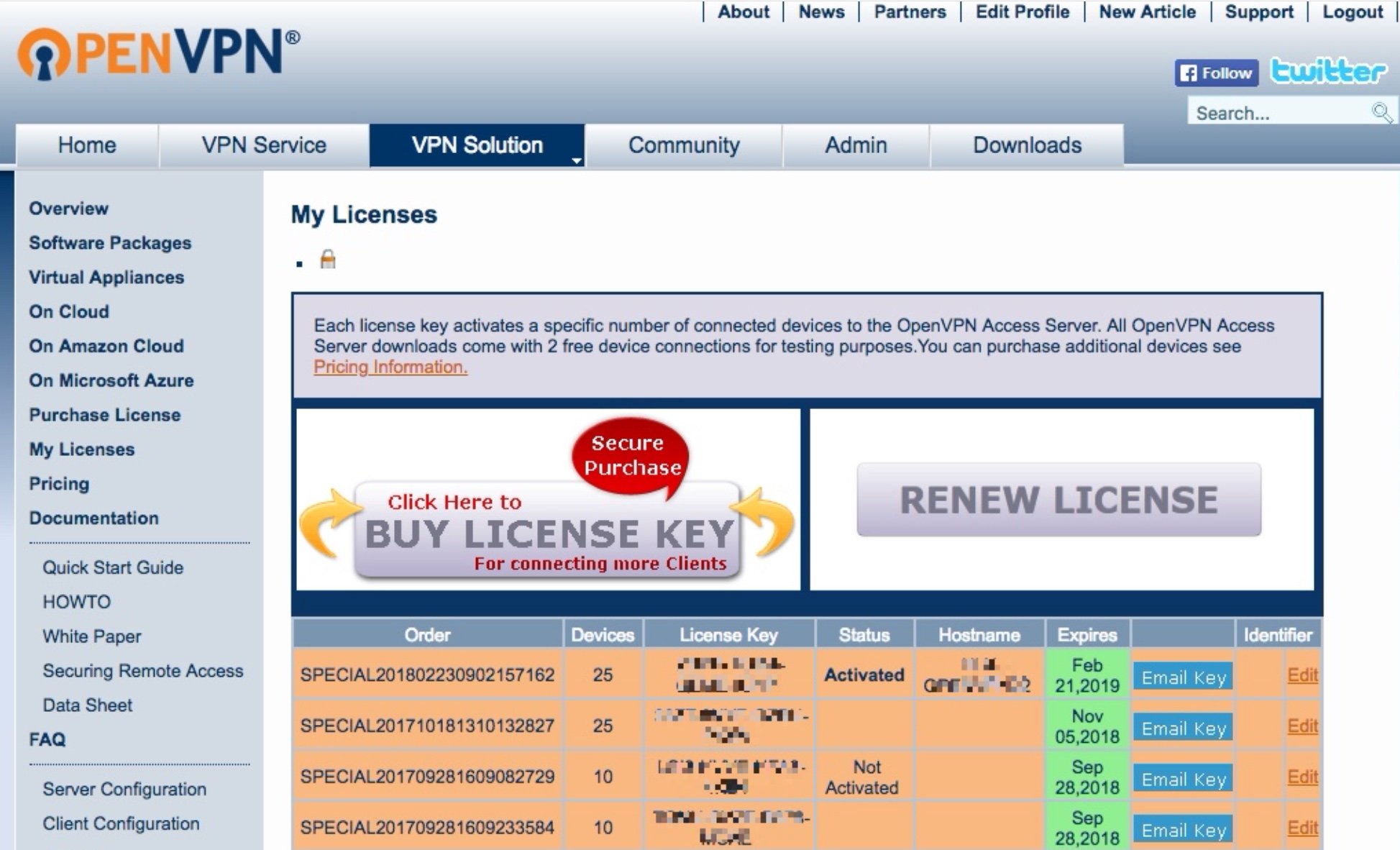Go to Virtual Appliances sidebar link
The image size is (1400, 850).
[x=106, y=278]
